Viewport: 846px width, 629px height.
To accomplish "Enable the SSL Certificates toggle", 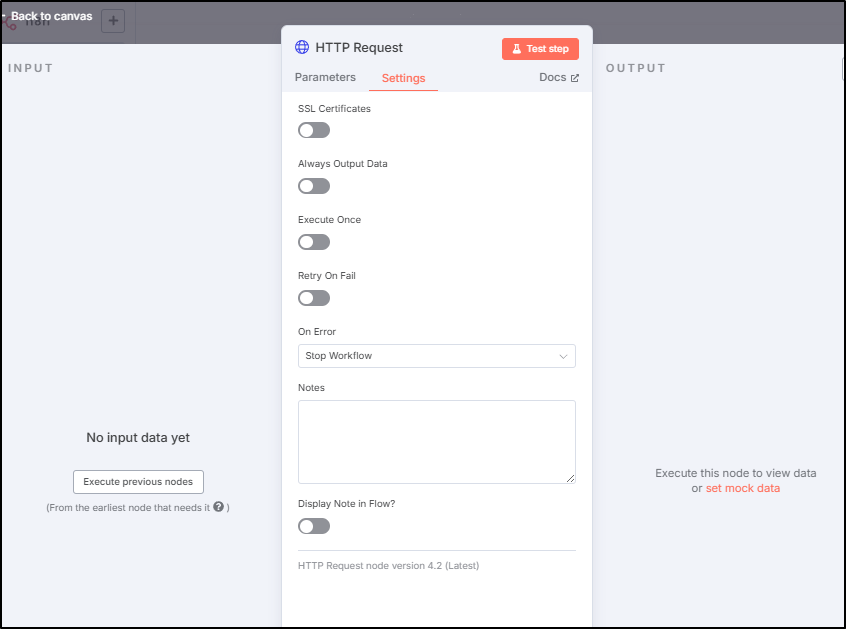I will click(x=314, y=130).
